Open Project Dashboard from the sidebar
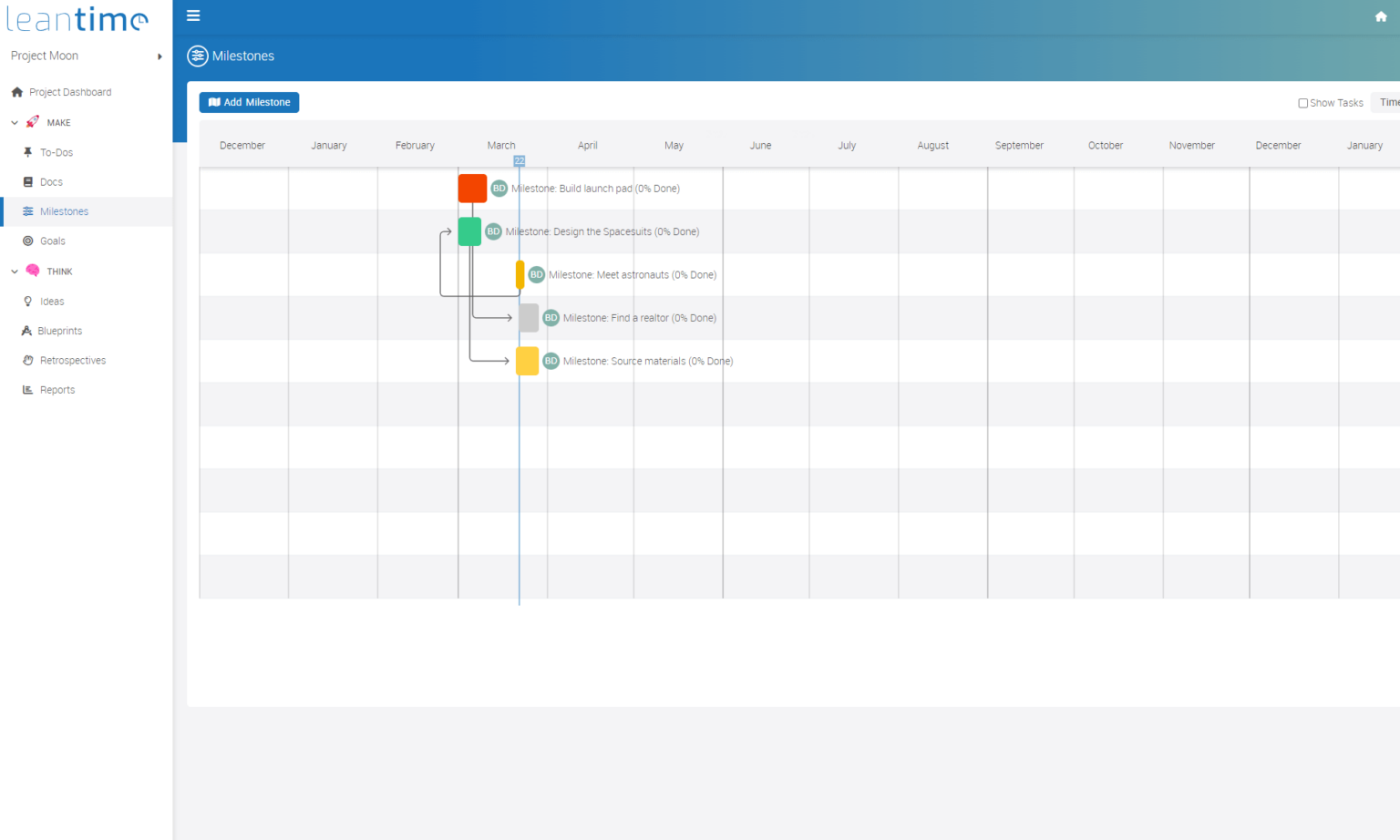Image resolution: width=1400 pixels, height=840 pixels. [x=69, y=92]
